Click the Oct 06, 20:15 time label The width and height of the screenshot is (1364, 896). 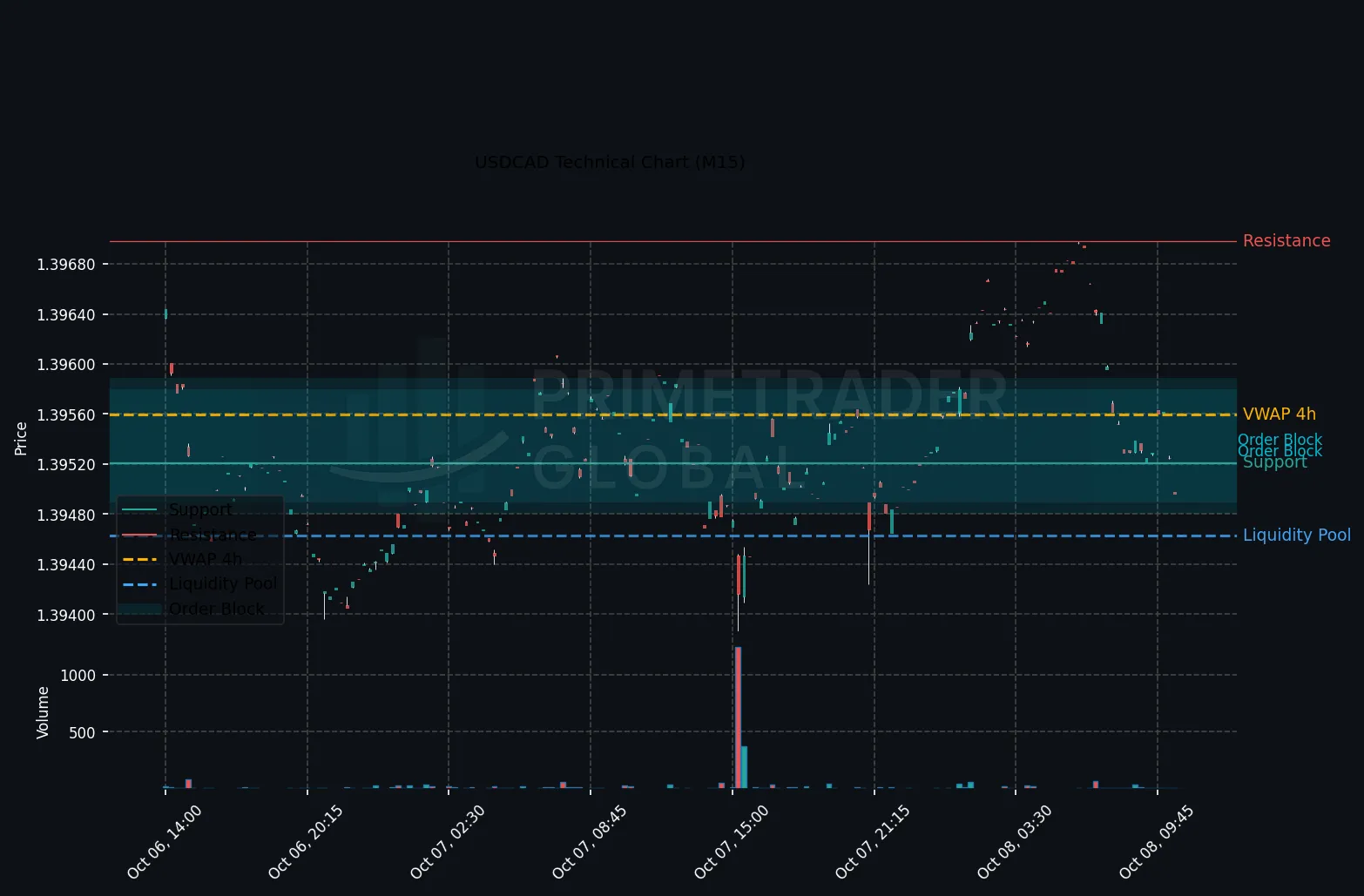[x=306, y=841]
